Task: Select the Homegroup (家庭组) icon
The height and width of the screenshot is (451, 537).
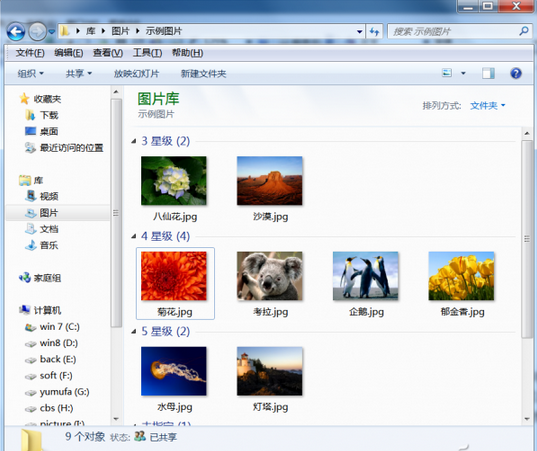Action: point(25,278)
